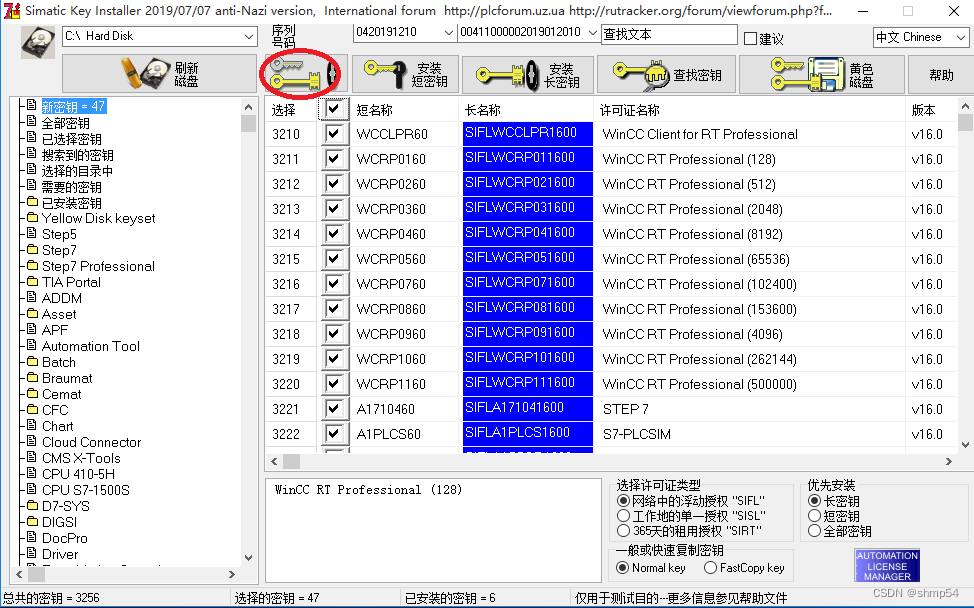Open the TIA Portal folder
Viewport: 974px width, 608px height.
[x=71, y=283]
